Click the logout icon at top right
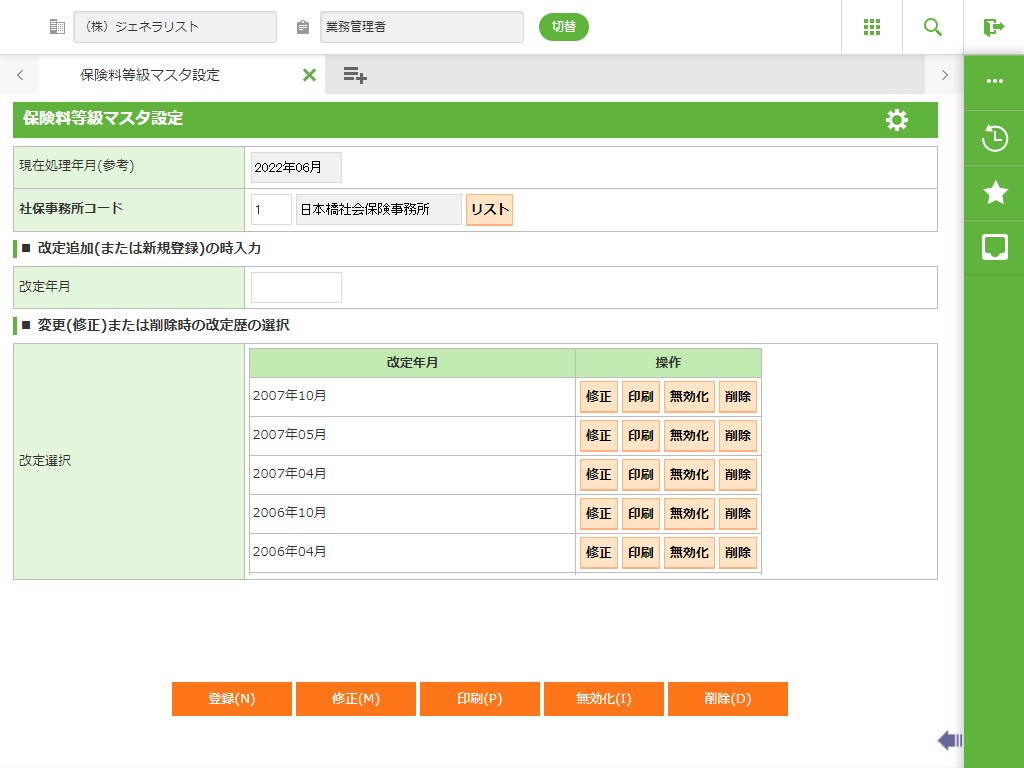 click(993, 27)
